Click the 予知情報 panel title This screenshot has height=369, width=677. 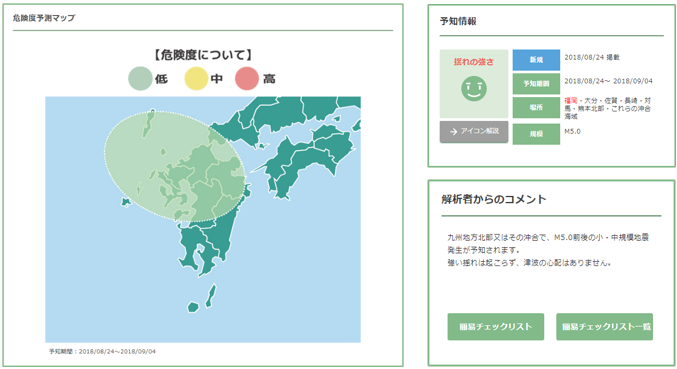[458, 21]
